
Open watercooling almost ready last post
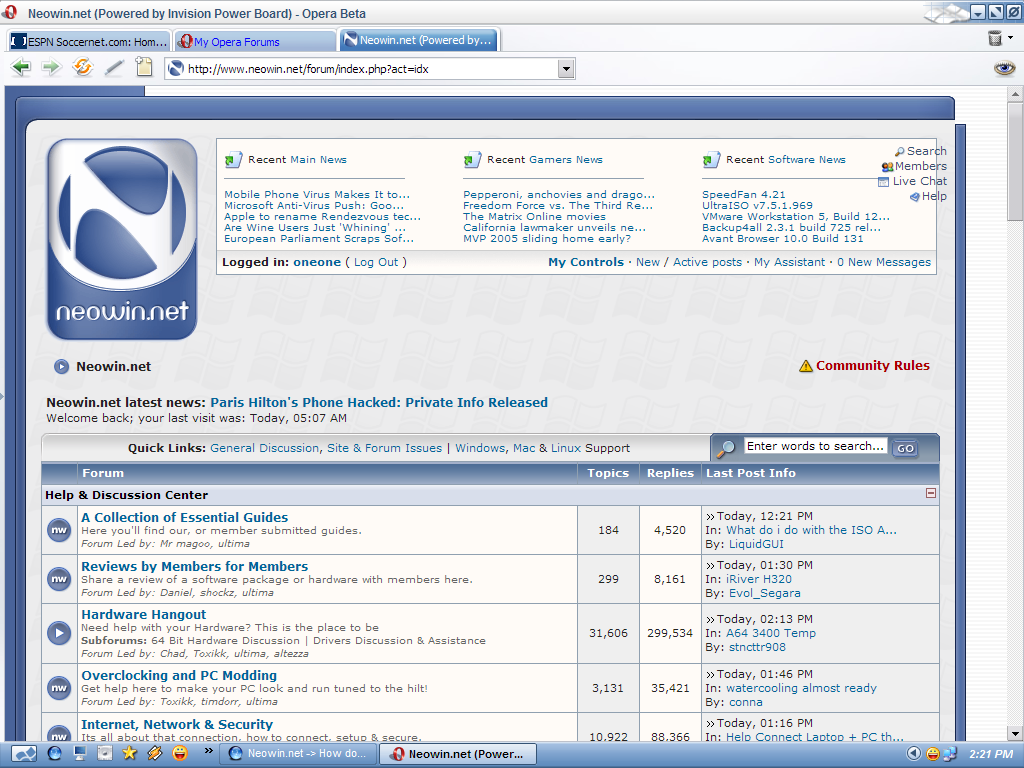(801, 688)
